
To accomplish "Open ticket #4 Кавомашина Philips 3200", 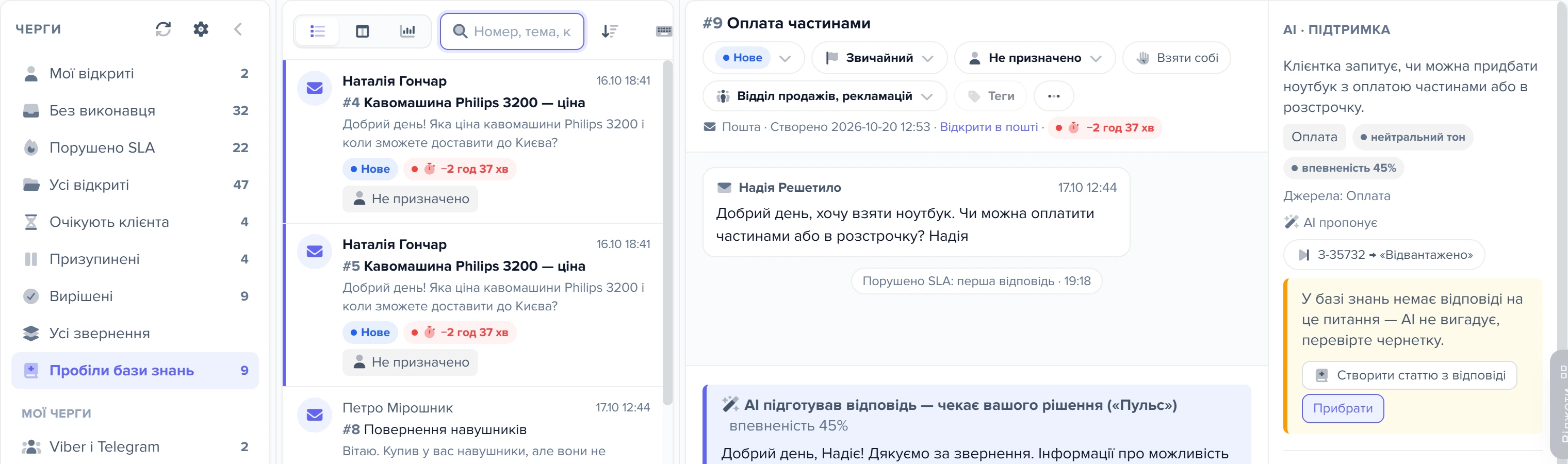I will pyautogui.click(x=473, y=141).
